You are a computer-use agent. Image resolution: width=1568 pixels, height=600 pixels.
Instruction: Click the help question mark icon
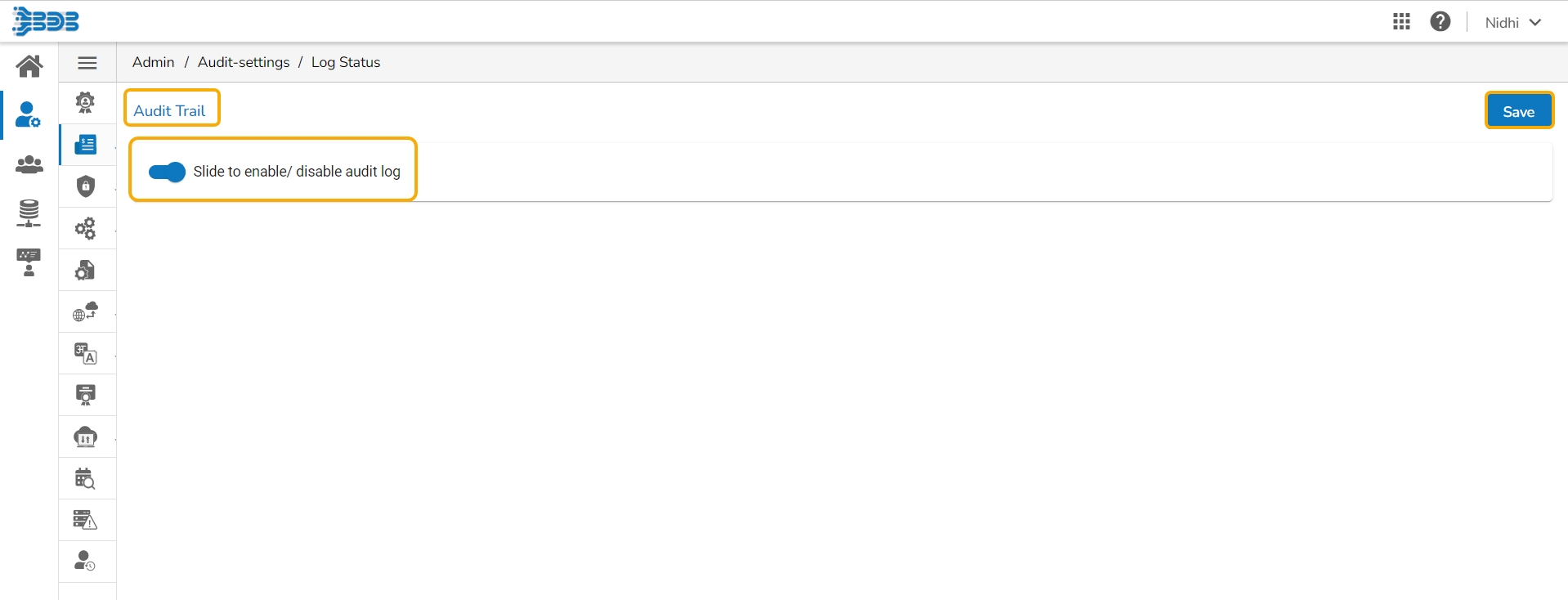point(1440,22)
